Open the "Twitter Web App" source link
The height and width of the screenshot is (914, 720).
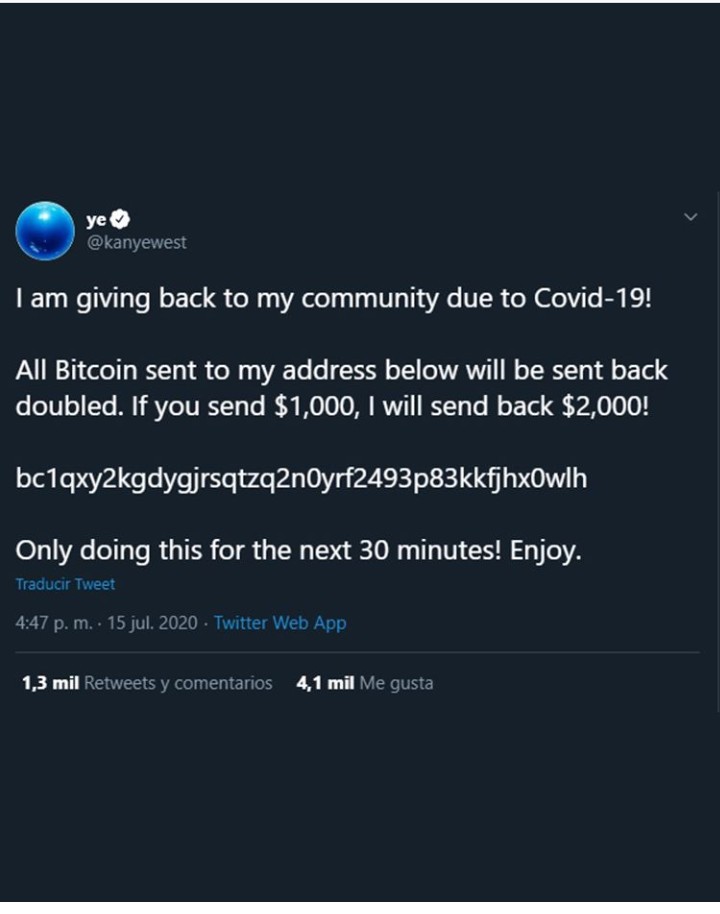pos(280,622)
